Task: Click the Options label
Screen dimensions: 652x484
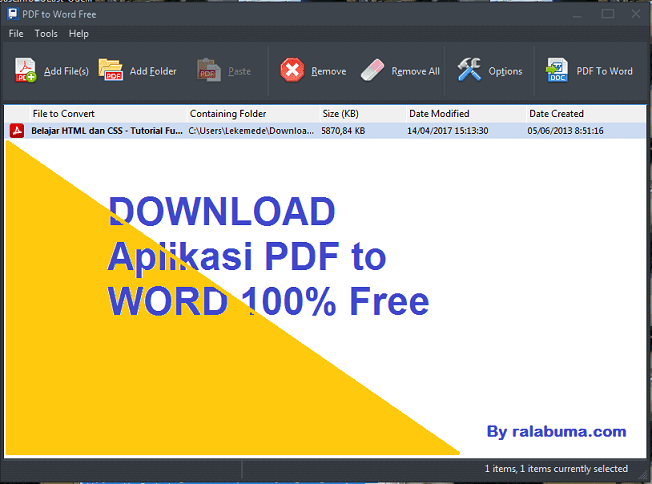Action: tap(505, 71)
